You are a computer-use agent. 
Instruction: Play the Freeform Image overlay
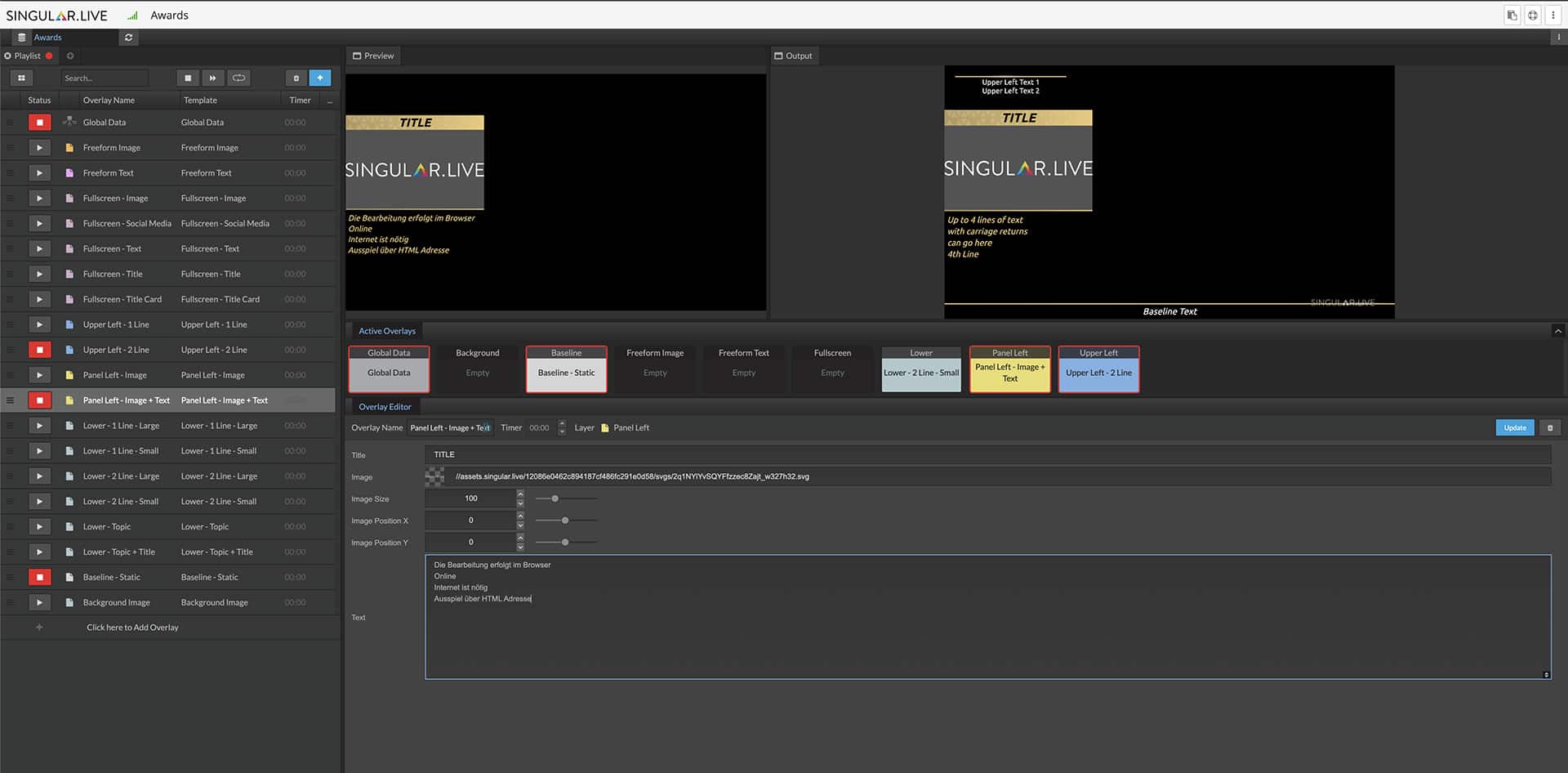tap(39, 148)
